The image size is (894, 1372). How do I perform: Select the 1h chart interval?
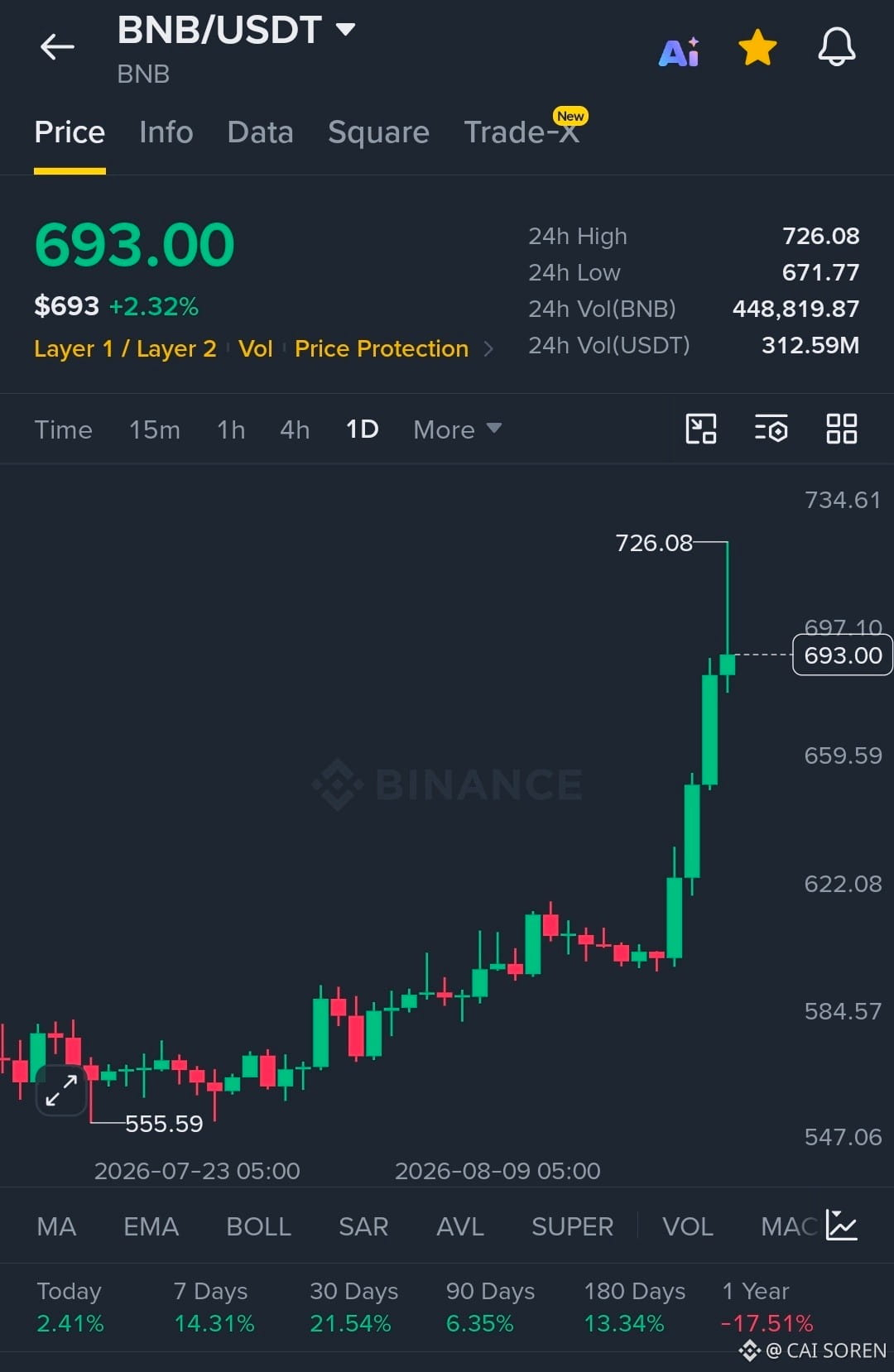coord(231,429)
